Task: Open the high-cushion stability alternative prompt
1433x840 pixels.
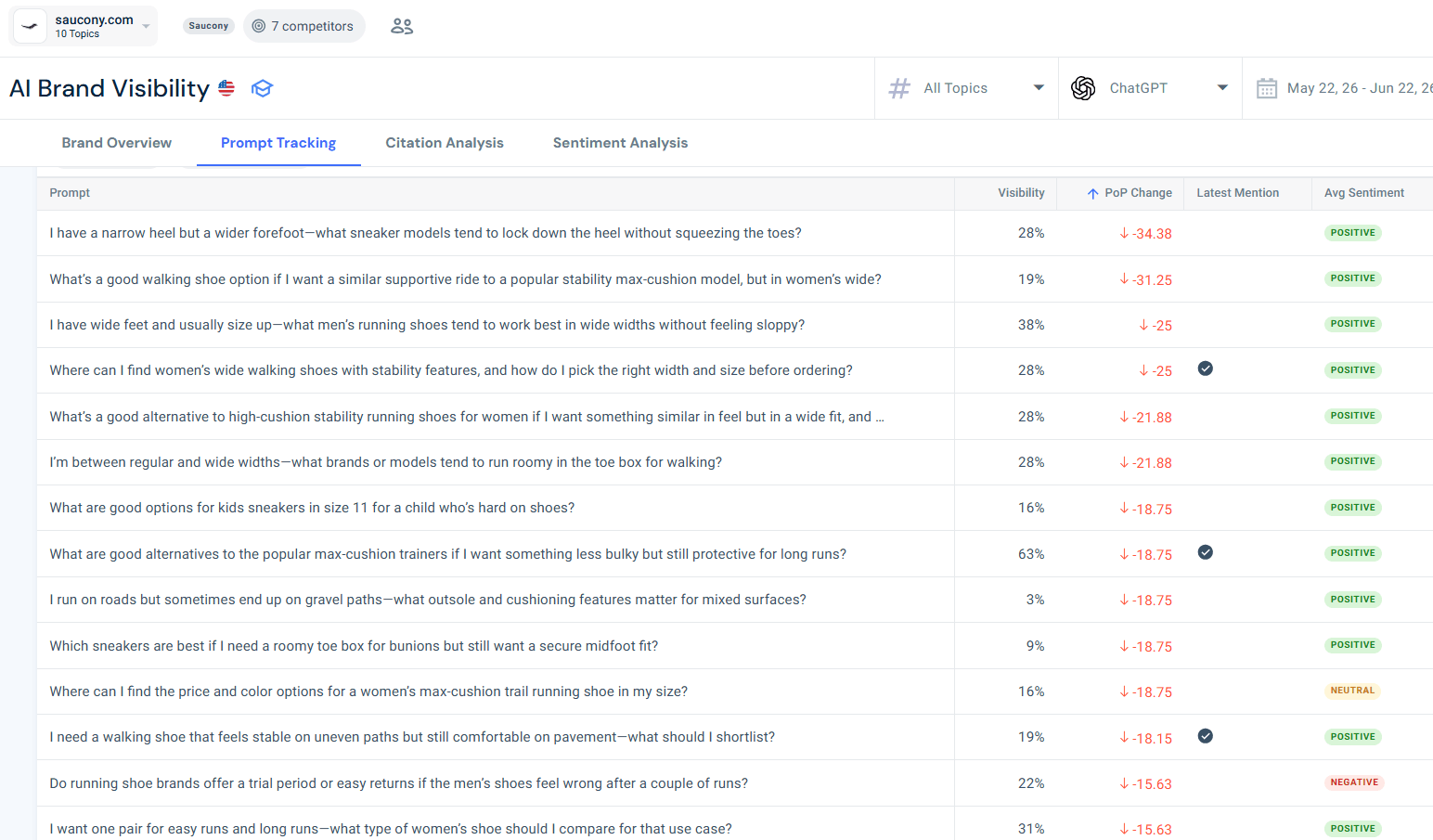Action: coord(467,417)
